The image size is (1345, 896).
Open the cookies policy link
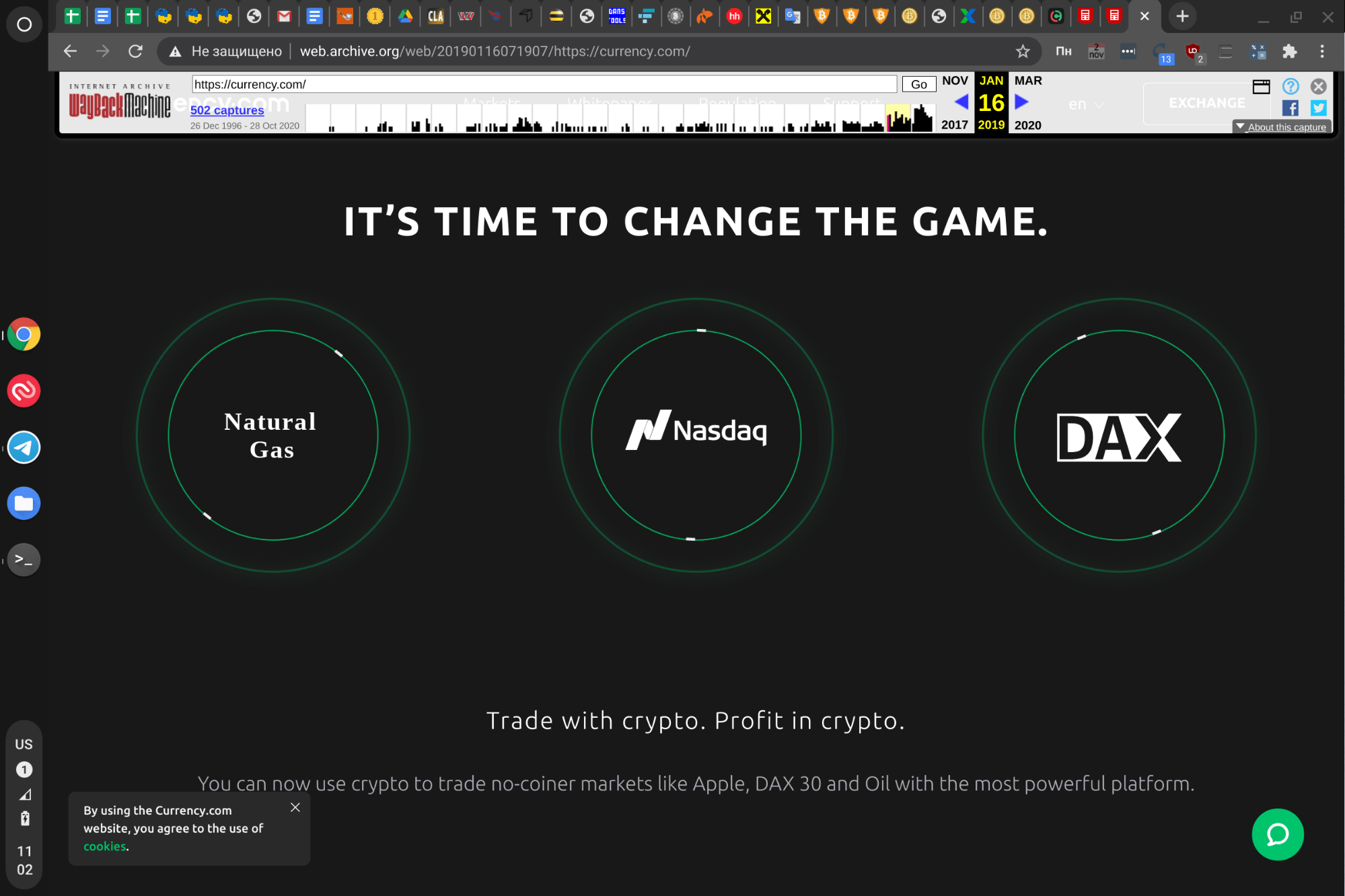104,846
